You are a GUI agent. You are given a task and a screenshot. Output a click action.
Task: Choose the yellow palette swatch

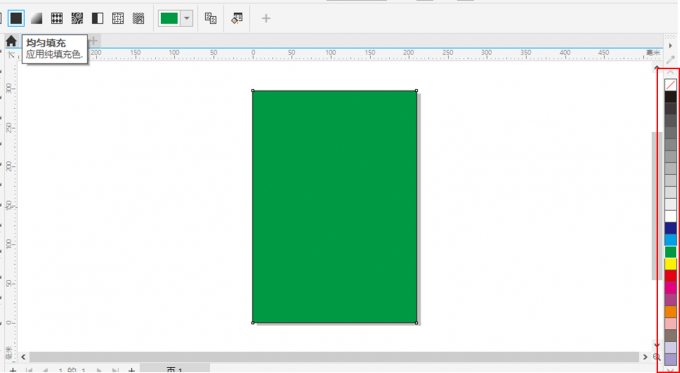click(670, 264)
